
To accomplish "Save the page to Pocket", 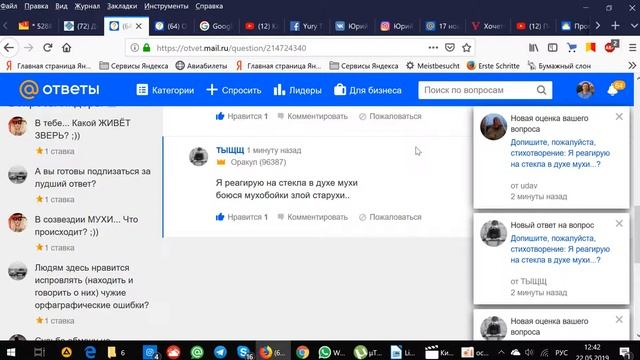I will point(450,48).
